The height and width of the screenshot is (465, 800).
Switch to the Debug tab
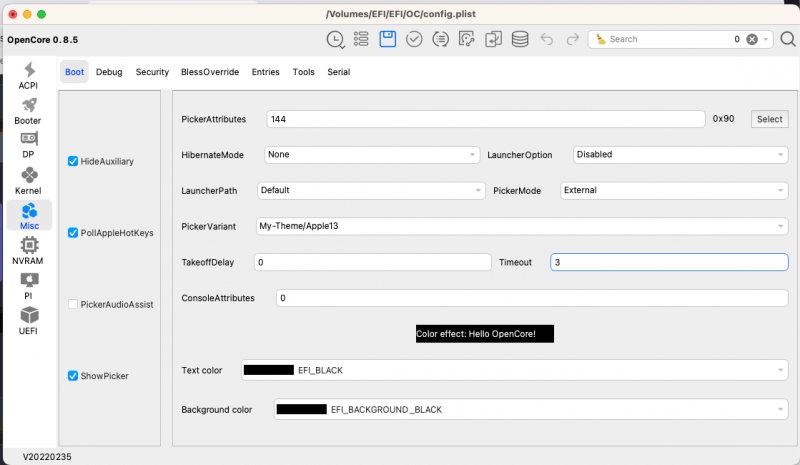[109, 72]
